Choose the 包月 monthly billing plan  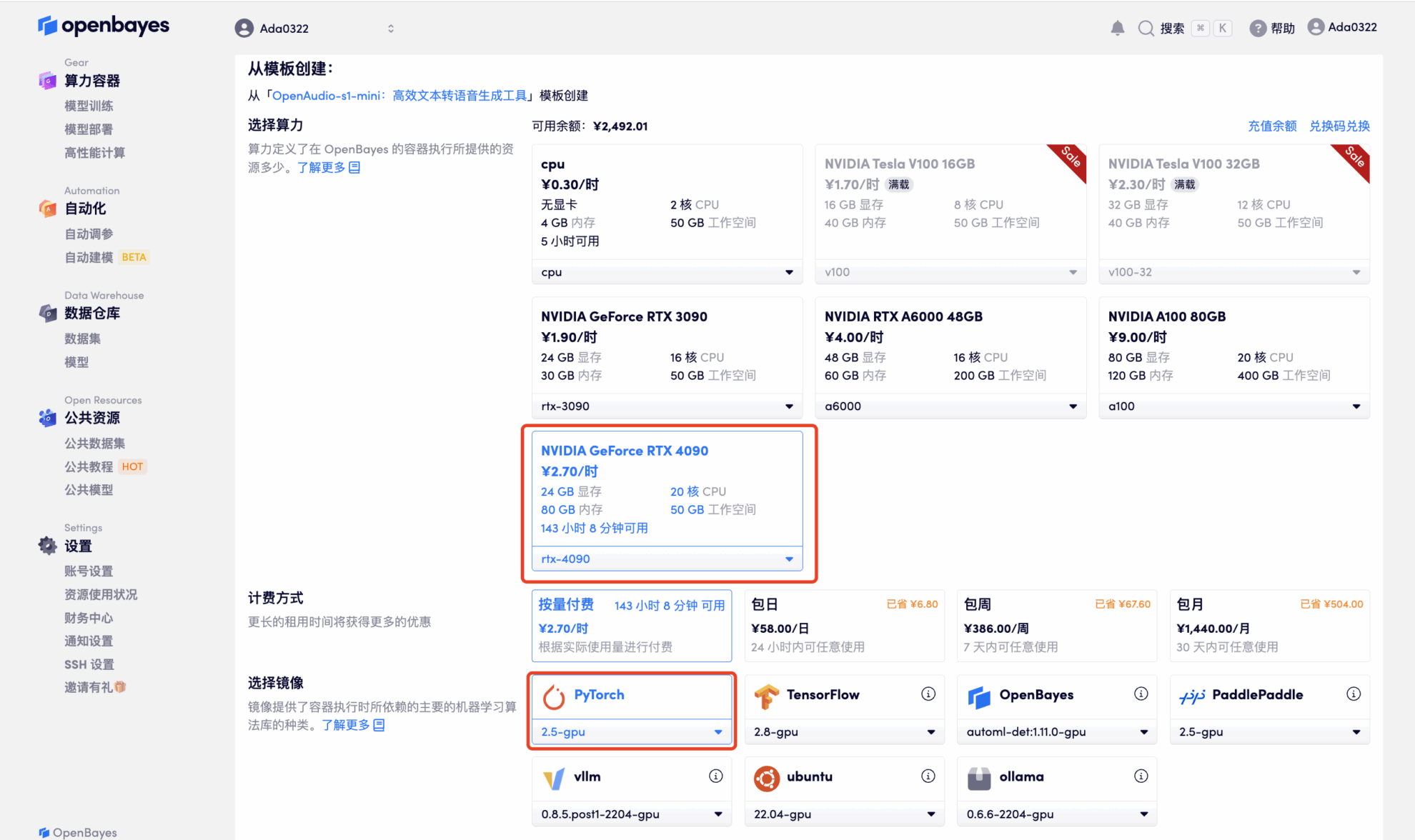tap(1268, 625)
